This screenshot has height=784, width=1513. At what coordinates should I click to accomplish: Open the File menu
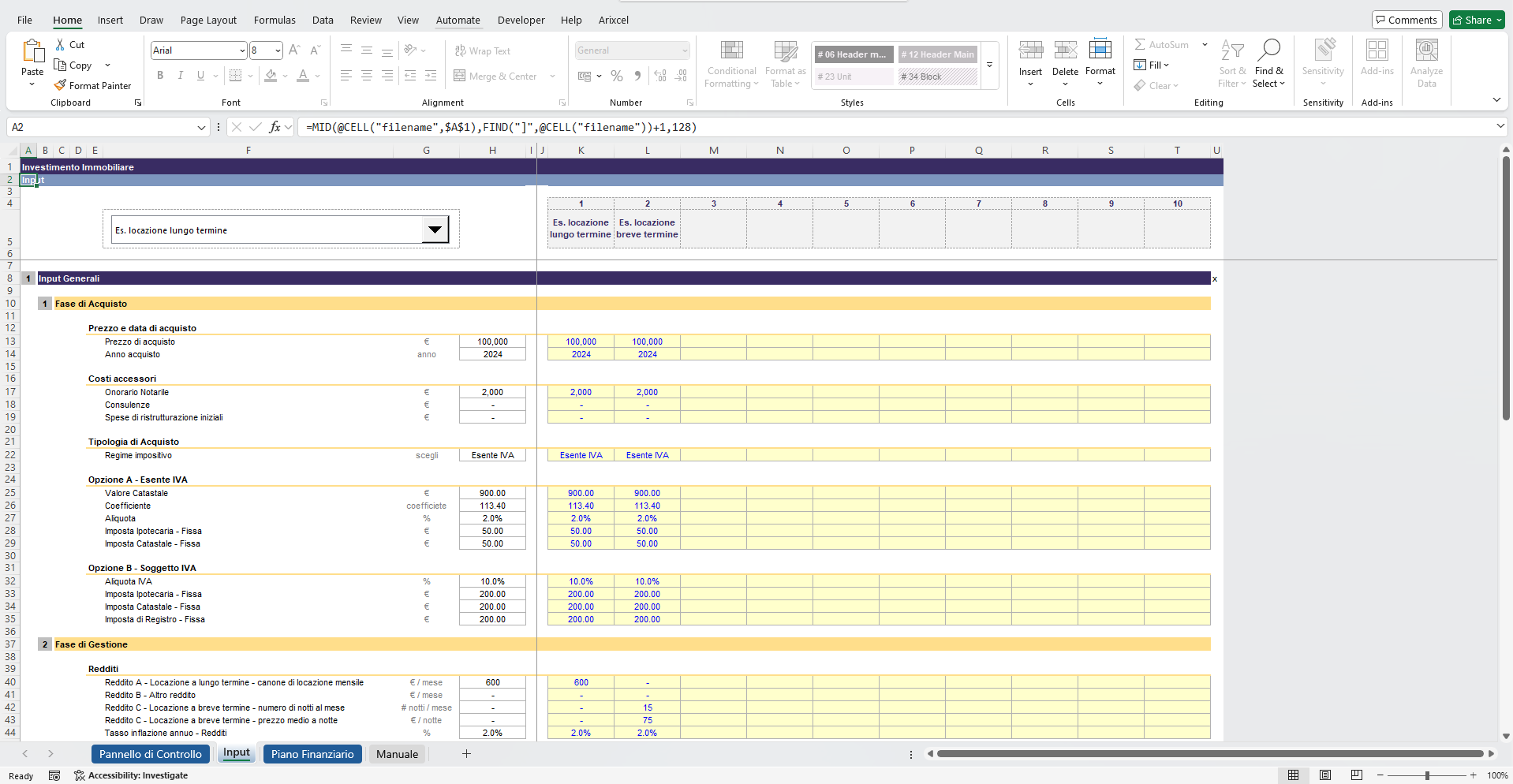[x=25, y=20]
